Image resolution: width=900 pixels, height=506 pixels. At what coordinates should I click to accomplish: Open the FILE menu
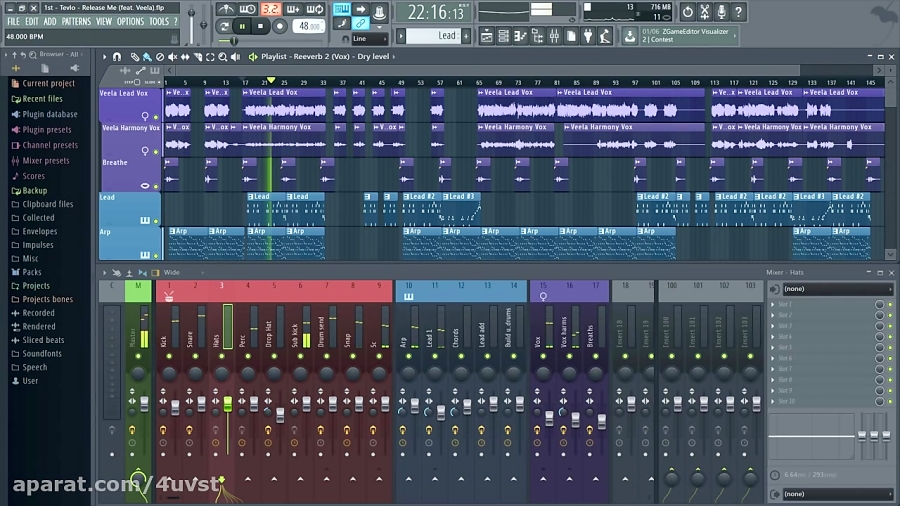[13, 21]
